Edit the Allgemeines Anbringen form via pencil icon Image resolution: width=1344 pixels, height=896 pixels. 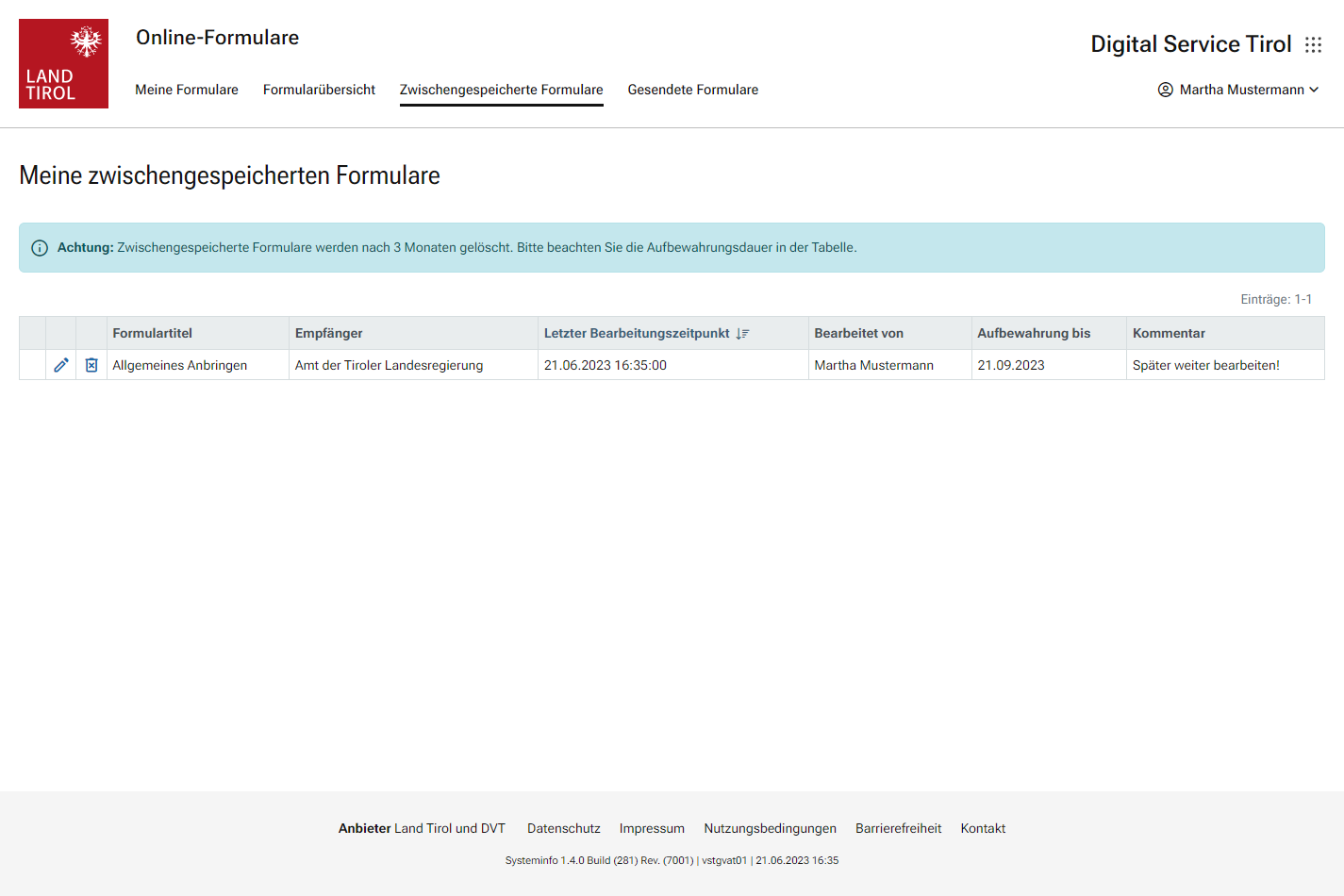[61, 365]
